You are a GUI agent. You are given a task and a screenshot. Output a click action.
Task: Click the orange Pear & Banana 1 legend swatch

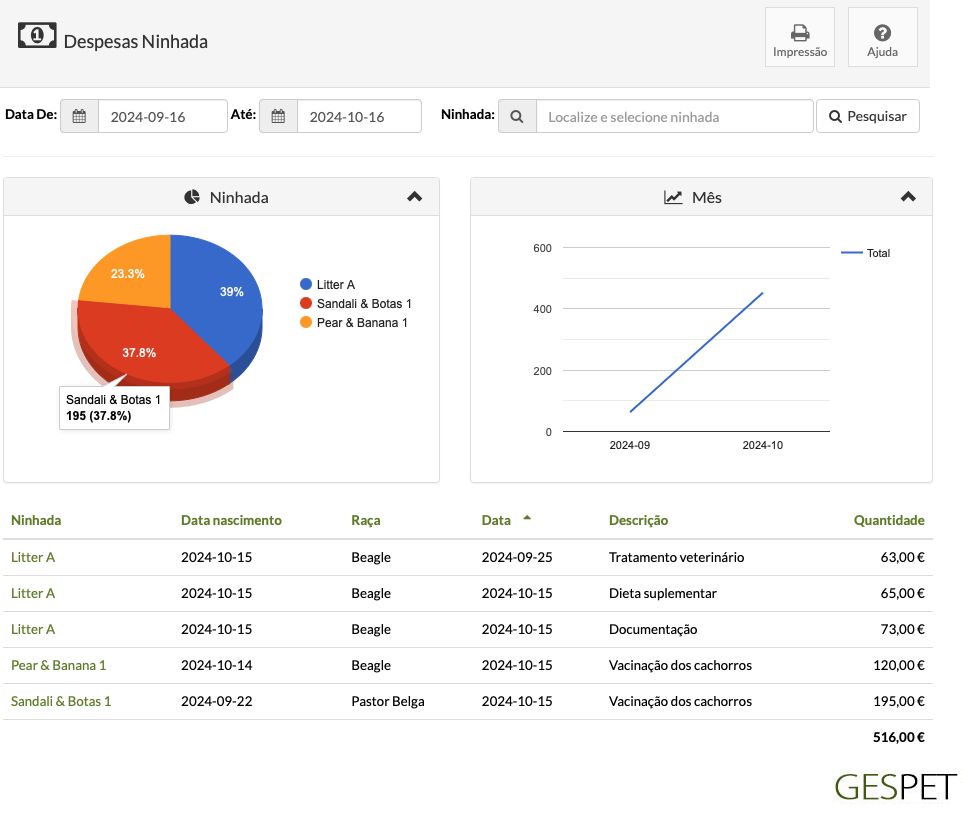tap(306, 322)
